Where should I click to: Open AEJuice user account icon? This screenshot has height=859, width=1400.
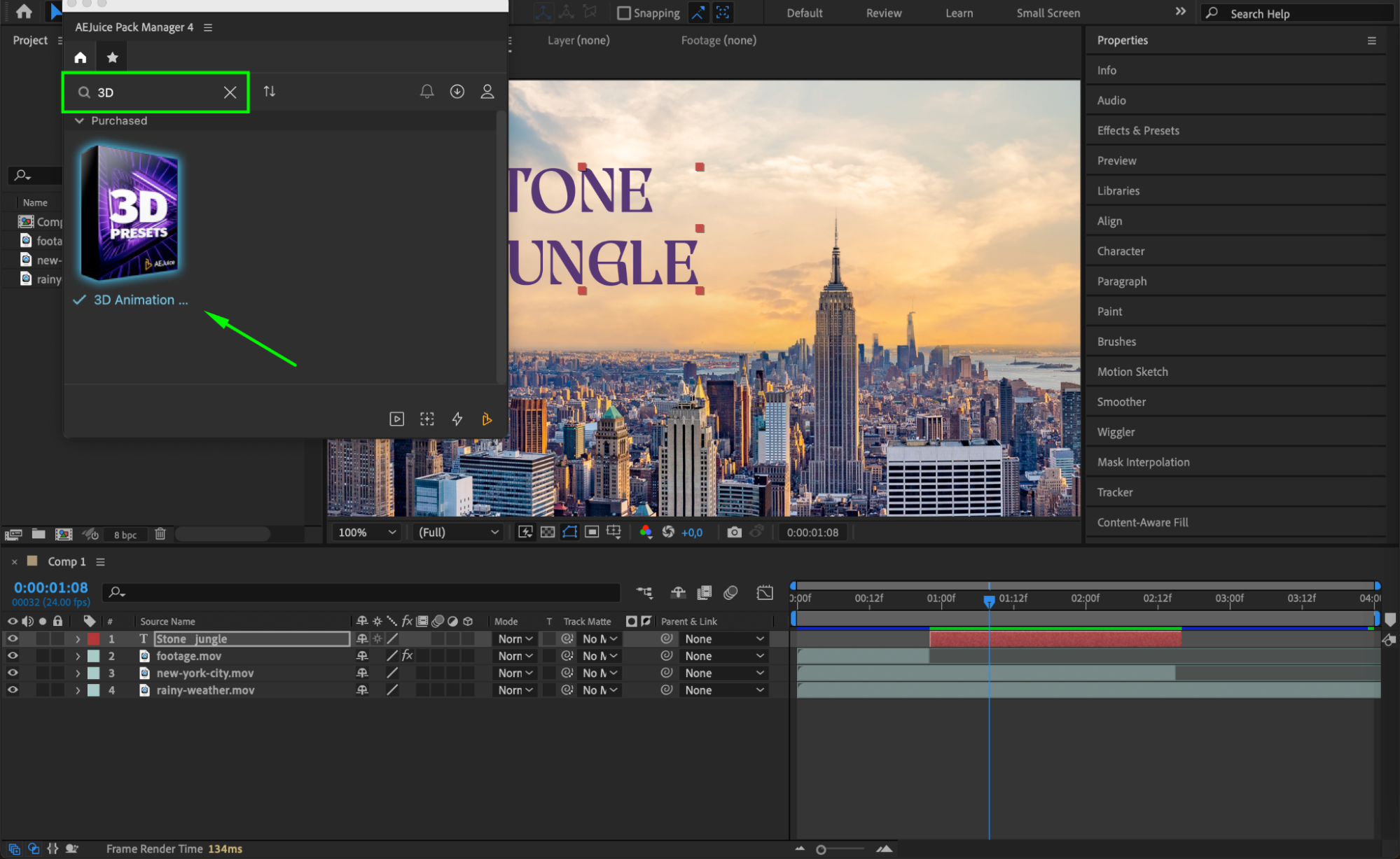487,92
